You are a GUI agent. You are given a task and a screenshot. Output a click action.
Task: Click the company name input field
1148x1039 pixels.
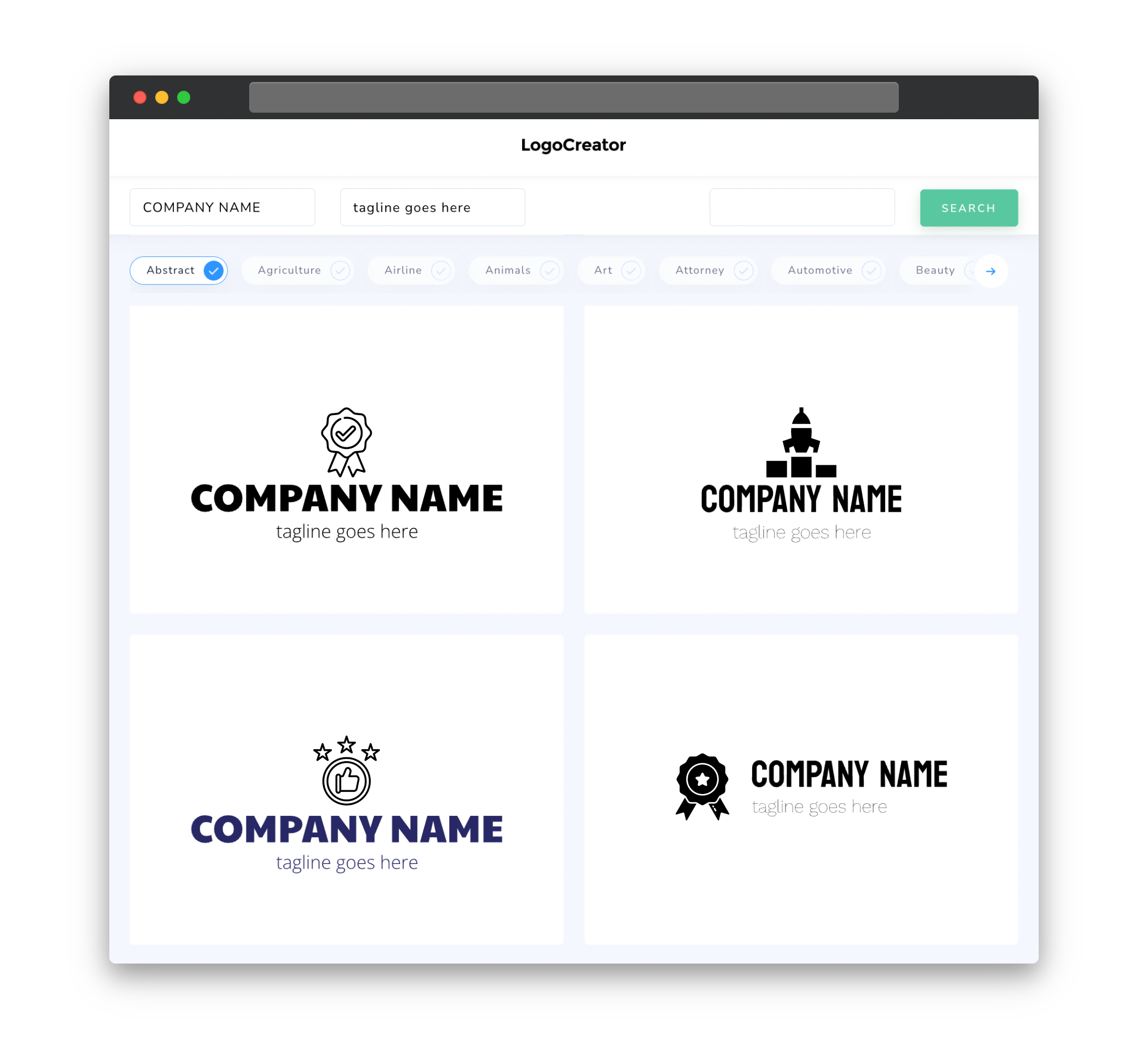224,207
